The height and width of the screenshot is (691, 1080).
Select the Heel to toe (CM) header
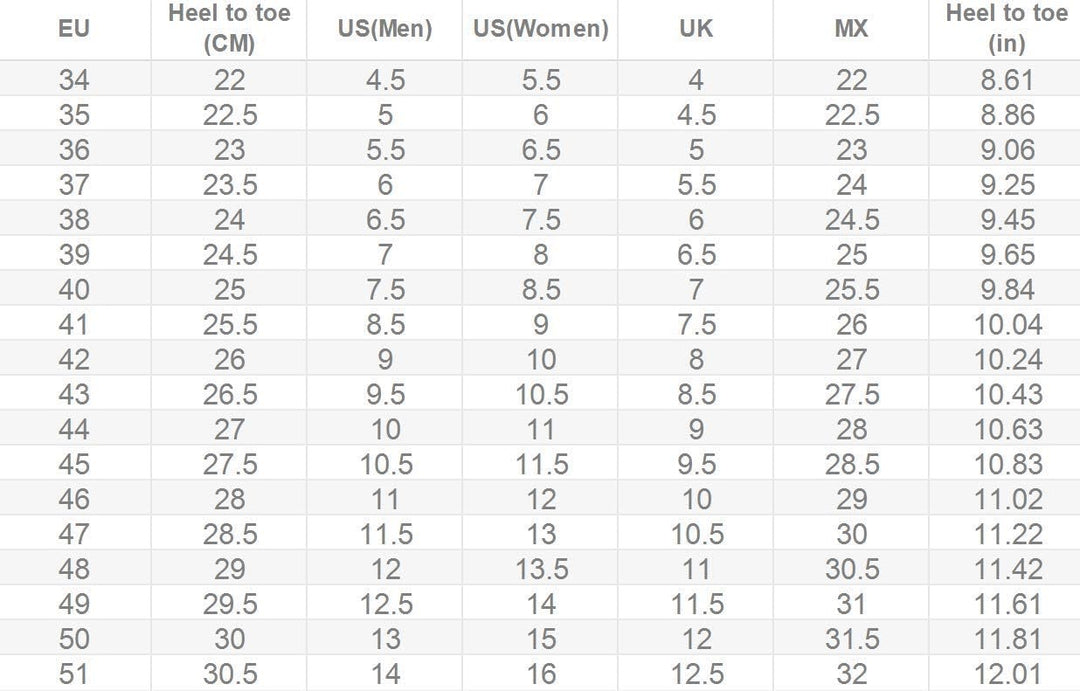pyautogui.click(x=229, y=29)
